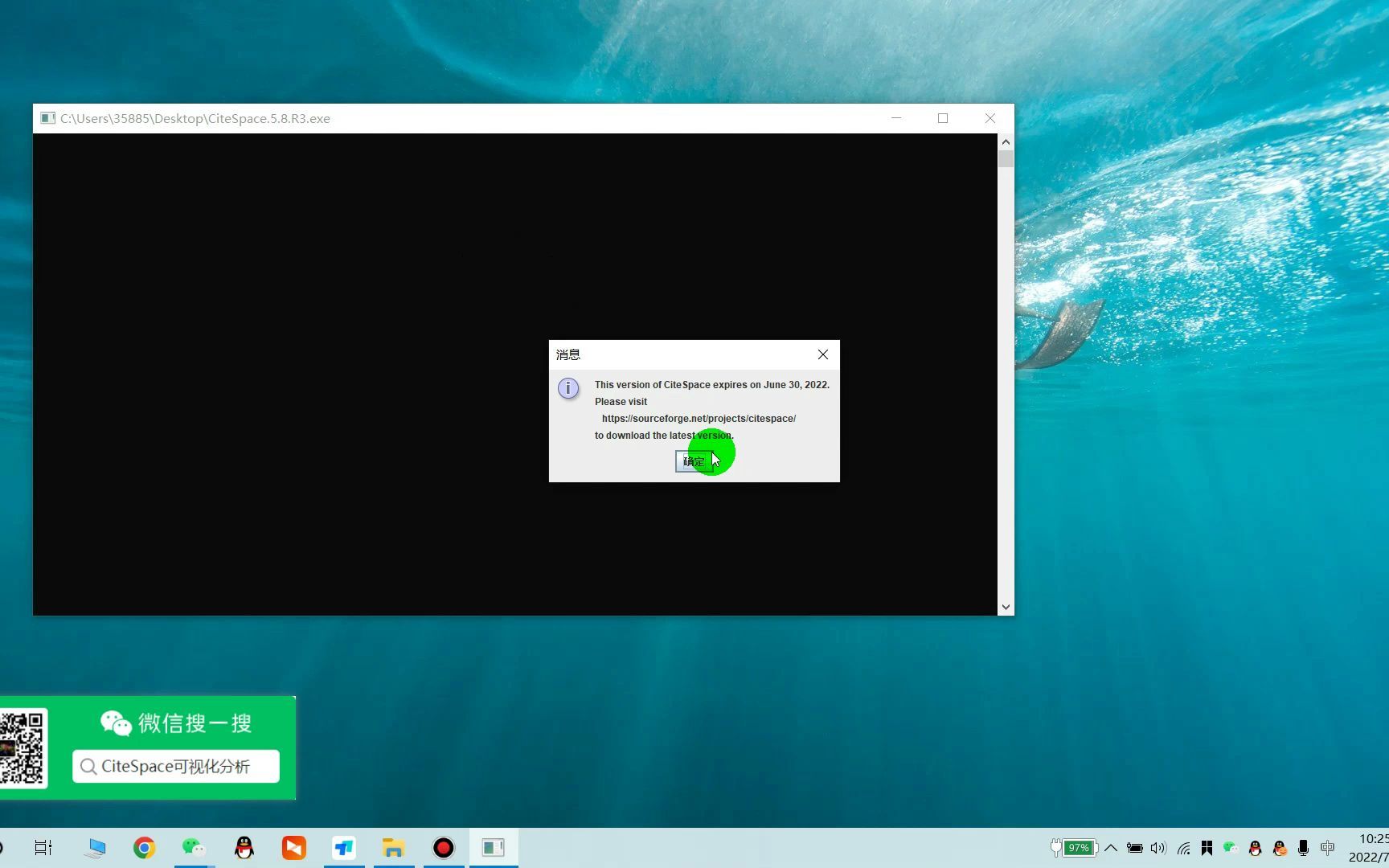Image resolution: width=1389 pixels, height=868 pixels.
Task: Click the volume icon in the system tray
Action: pyautogui.click(x=1158, y=847)
